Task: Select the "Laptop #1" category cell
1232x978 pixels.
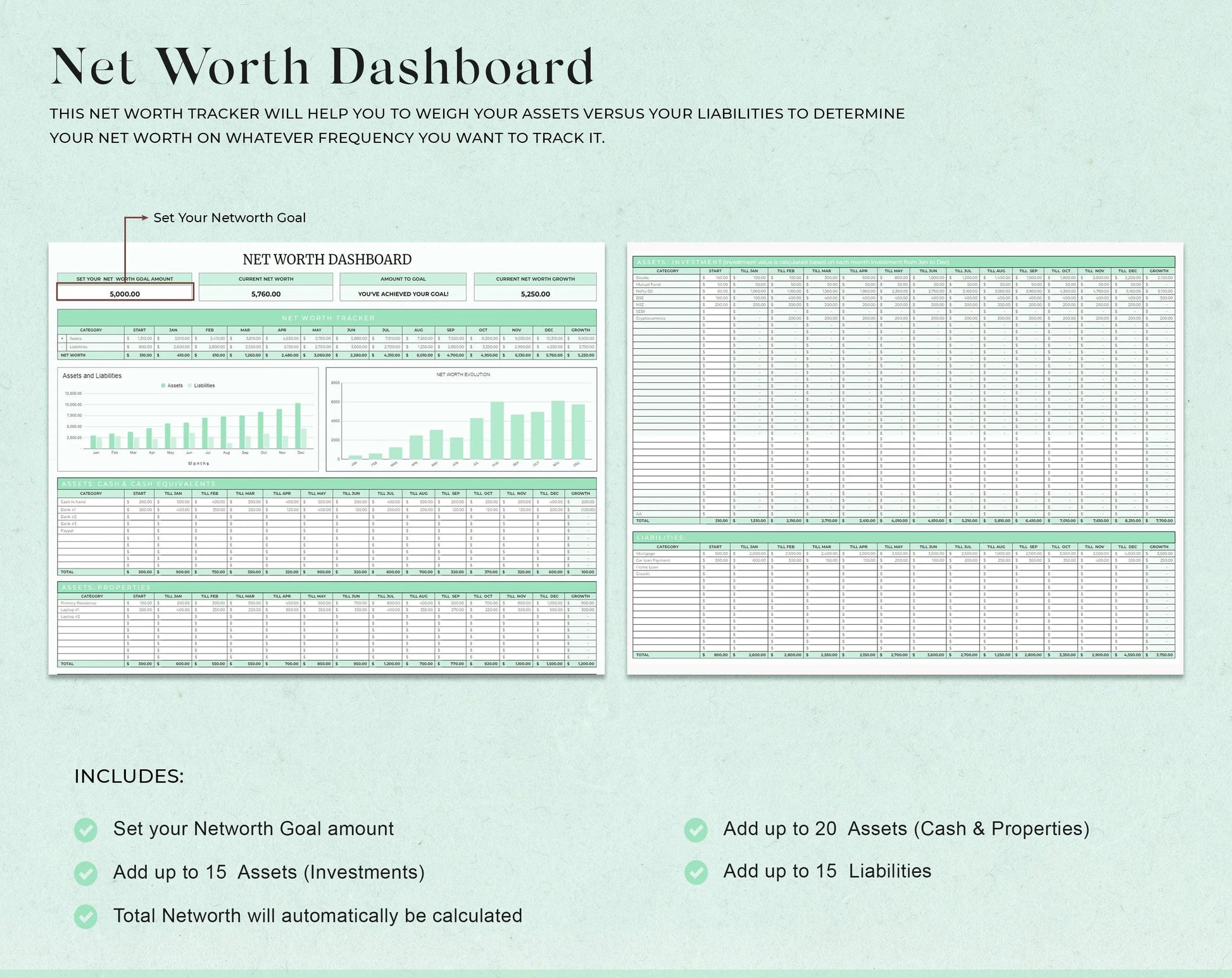Action: tap(91, 610)
